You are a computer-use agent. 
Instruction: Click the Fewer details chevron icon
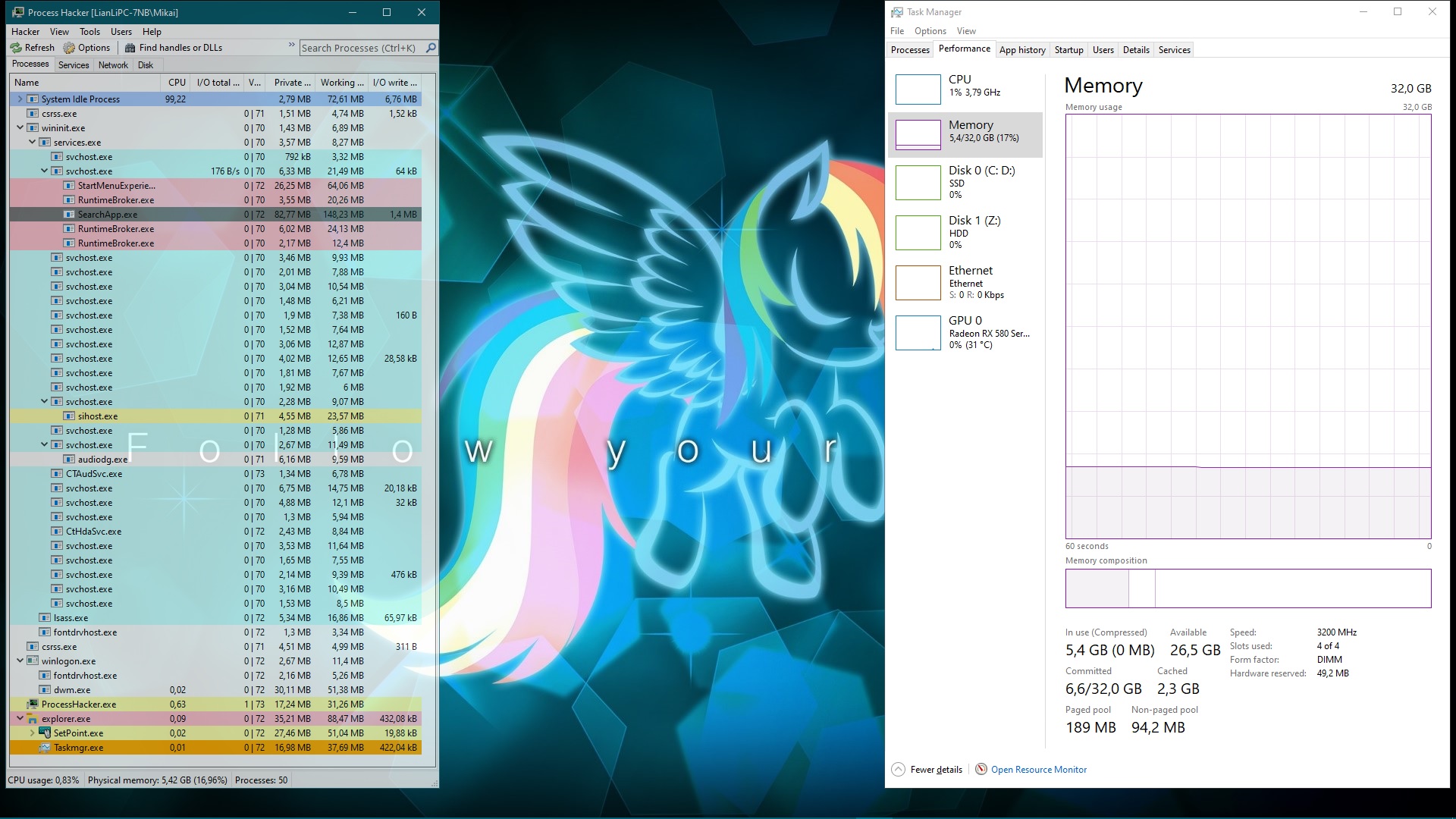tap(899, 769)
